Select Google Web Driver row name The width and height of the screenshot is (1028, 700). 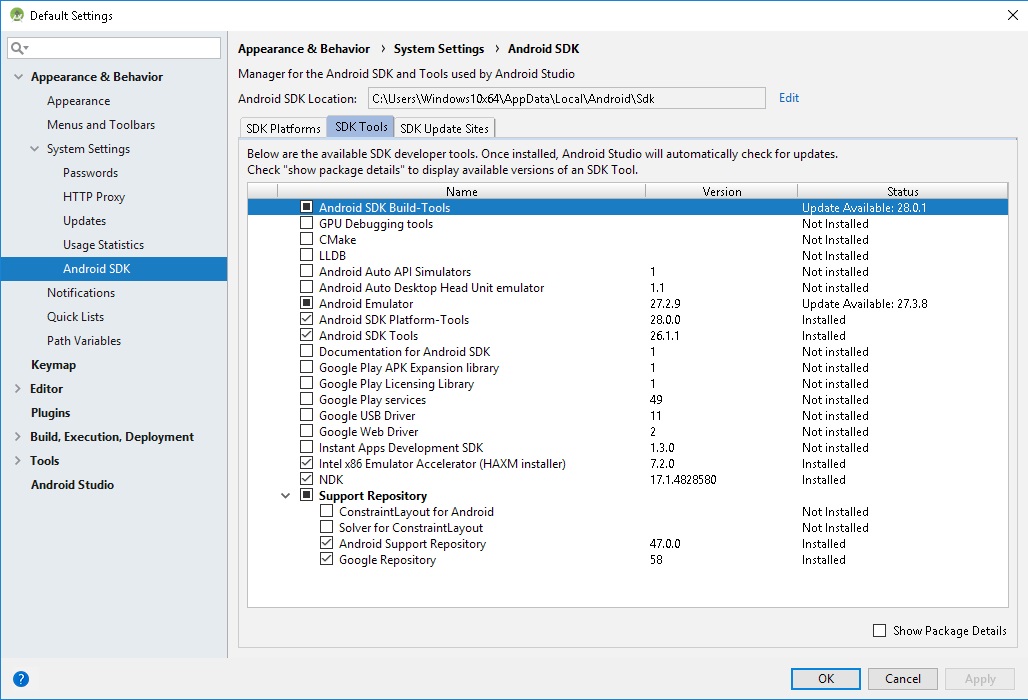click(368, 431)
